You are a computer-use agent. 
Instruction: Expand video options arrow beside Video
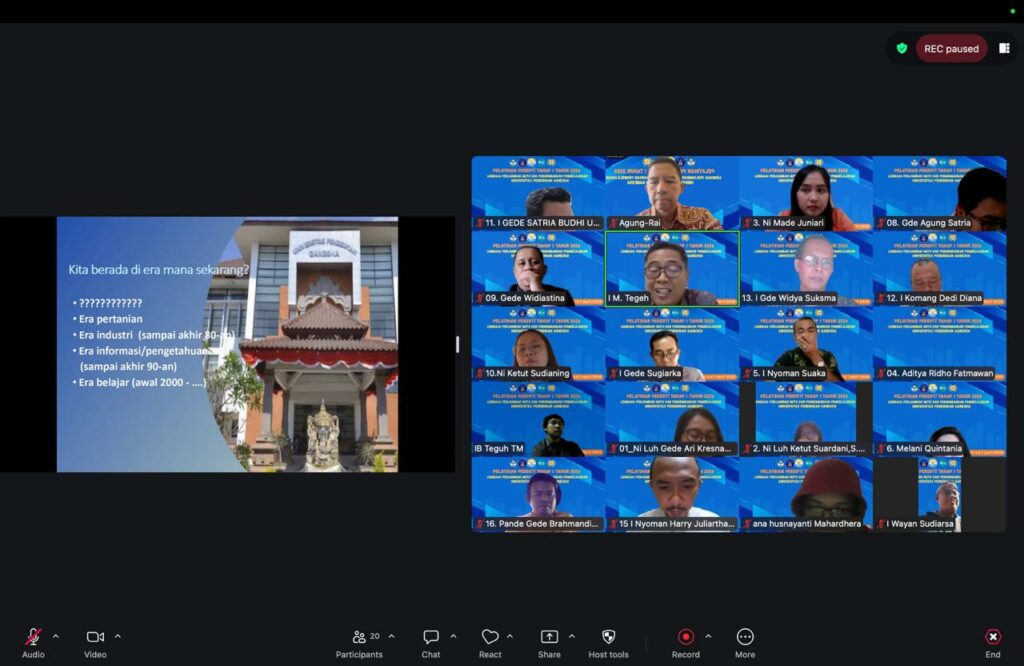pos(118,636)
